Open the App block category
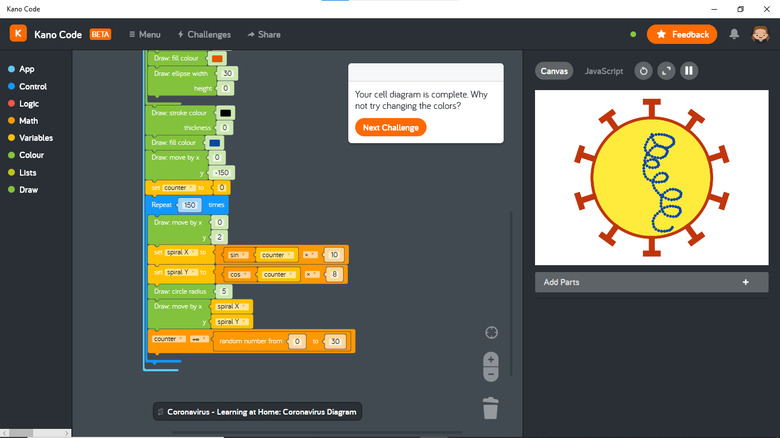The height and width of the screenshot is (438, 780). coord(21,69)
